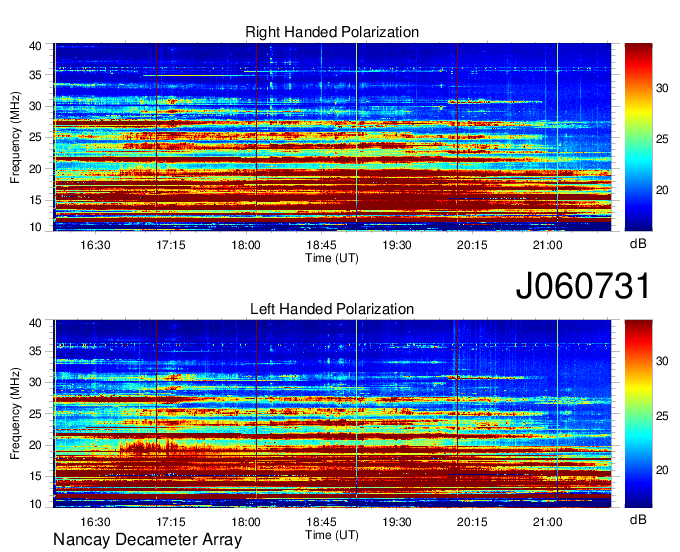Click 'Time (UT)' label under bottom plot
Screen dimensions: 680x552
[332, 535]
